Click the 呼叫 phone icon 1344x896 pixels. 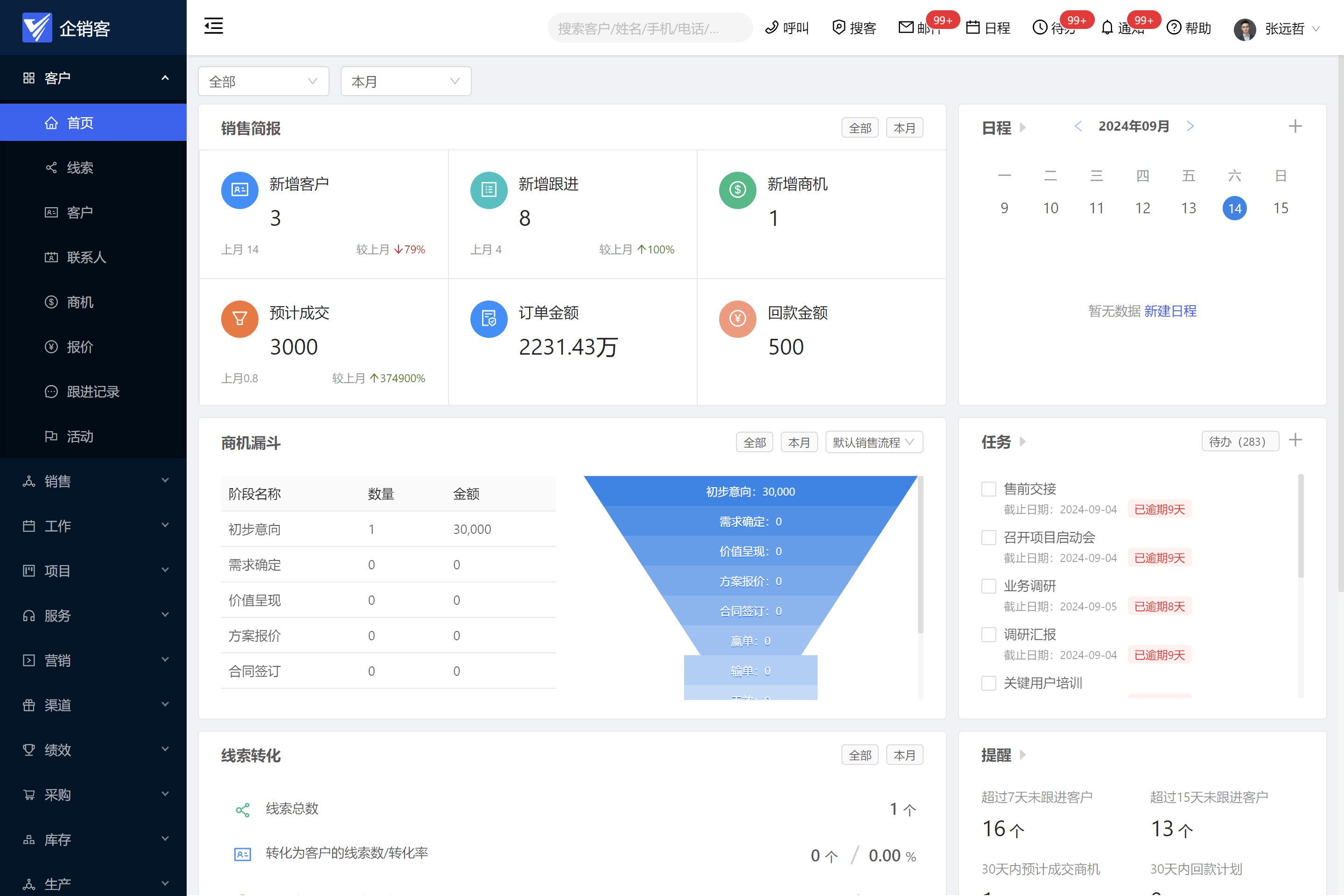click(772, 28)
